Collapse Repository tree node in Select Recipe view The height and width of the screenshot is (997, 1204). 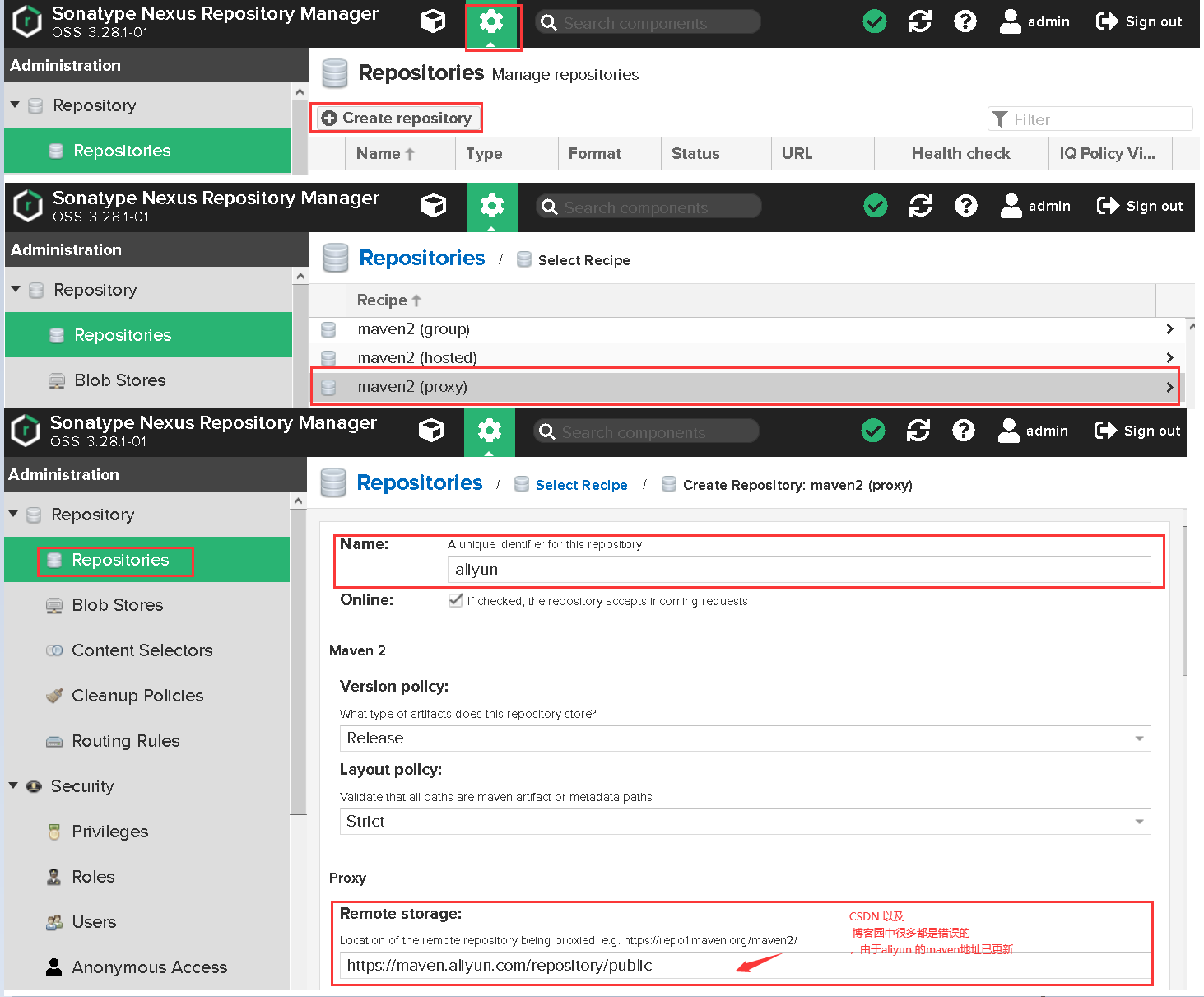16,289
